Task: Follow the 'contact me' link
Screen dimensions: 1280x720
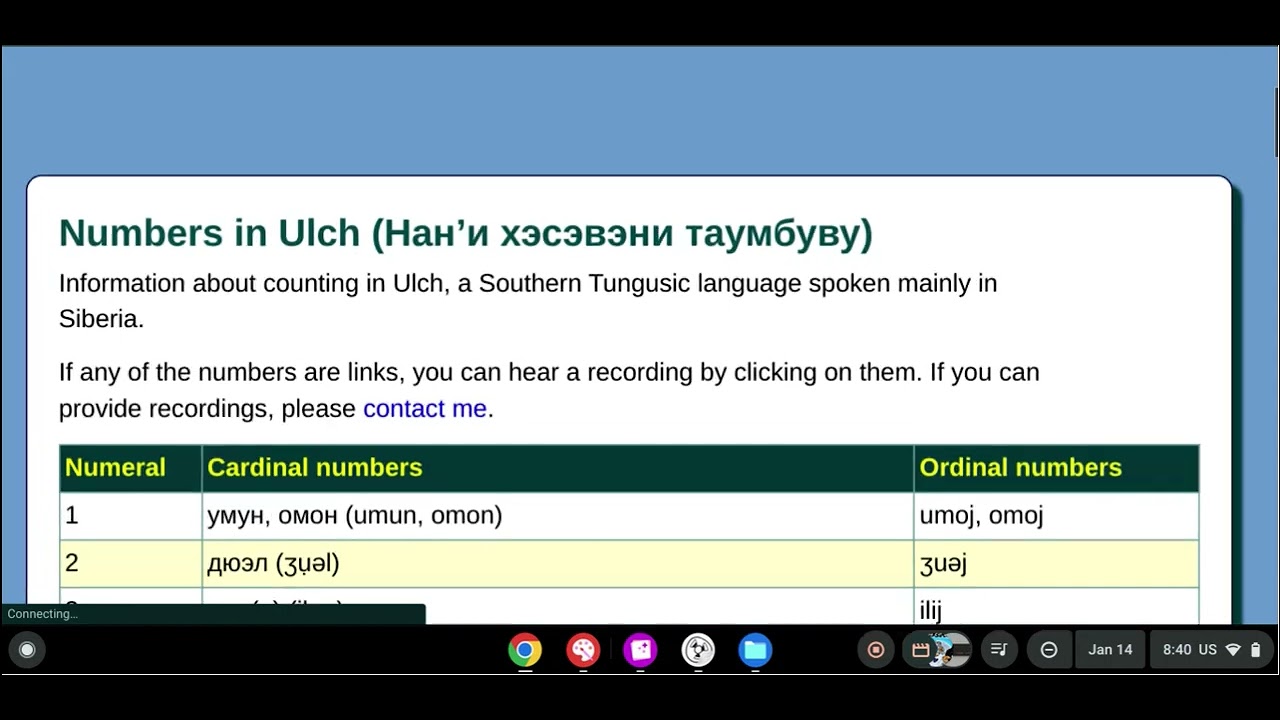Action: tap(425, 408)
